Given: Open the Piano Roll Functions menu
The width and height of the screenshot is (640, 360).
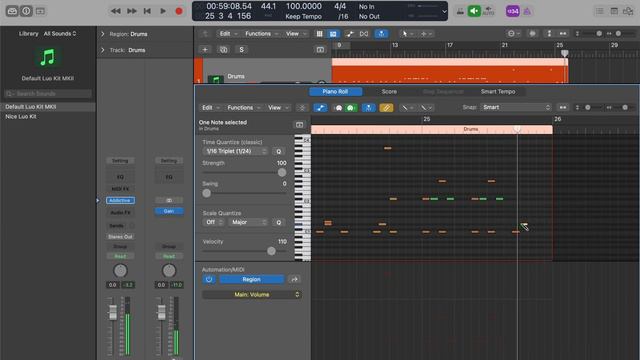Looking at the screenshot, I should (x=243, y=107).
